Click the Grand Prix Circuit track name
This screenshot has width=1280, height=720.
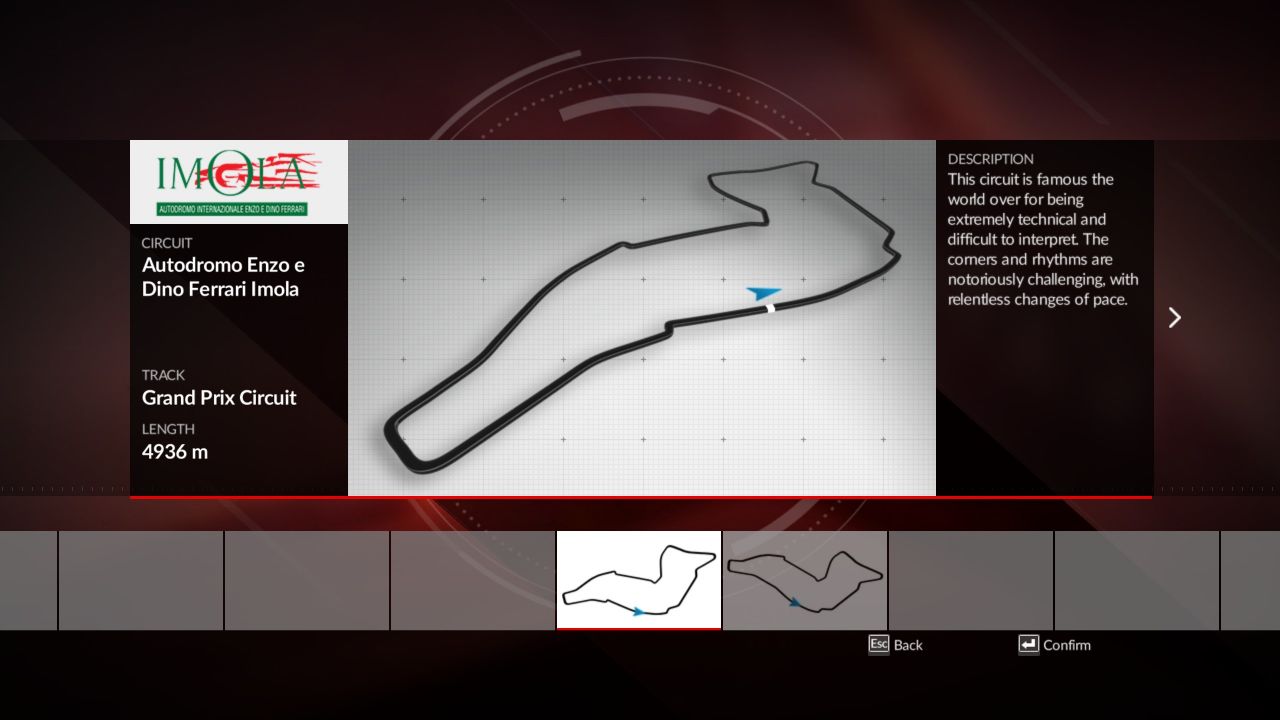click(x=219, y=397)
